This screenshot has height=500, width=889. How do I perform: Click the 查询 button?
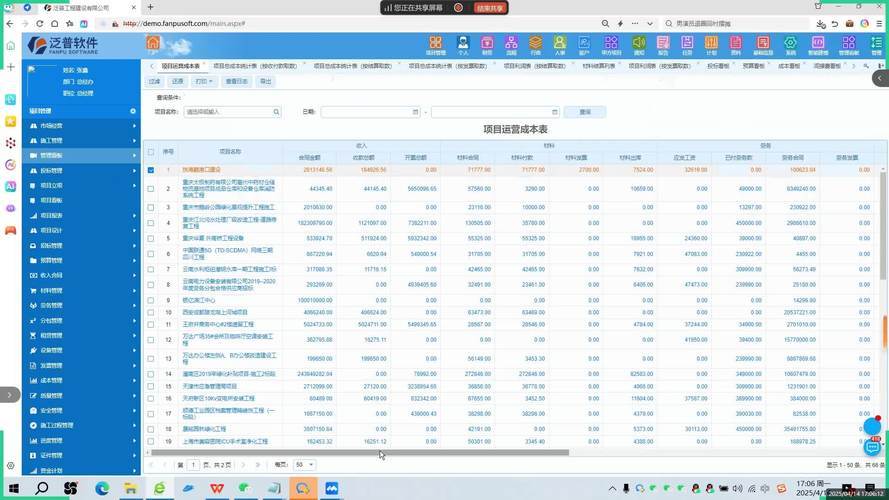[585, 112]
